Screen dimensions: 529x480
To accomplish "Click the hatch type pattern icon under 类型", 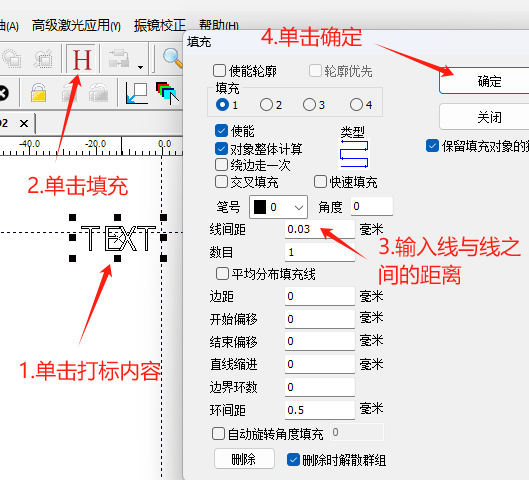I will (354, 154).
